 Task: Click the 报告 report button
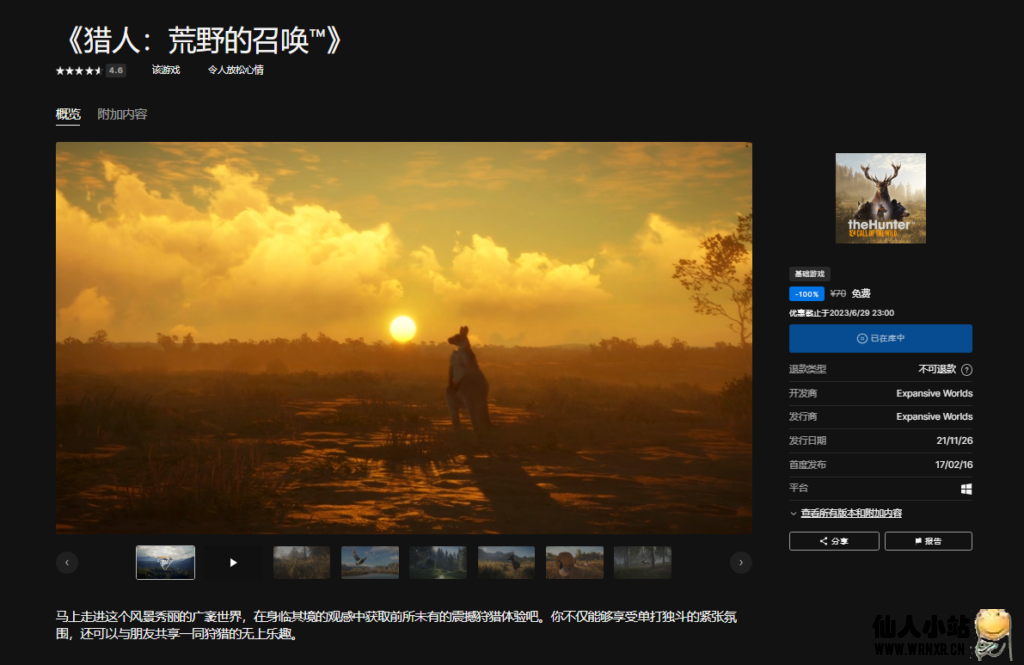click(928, 541)
